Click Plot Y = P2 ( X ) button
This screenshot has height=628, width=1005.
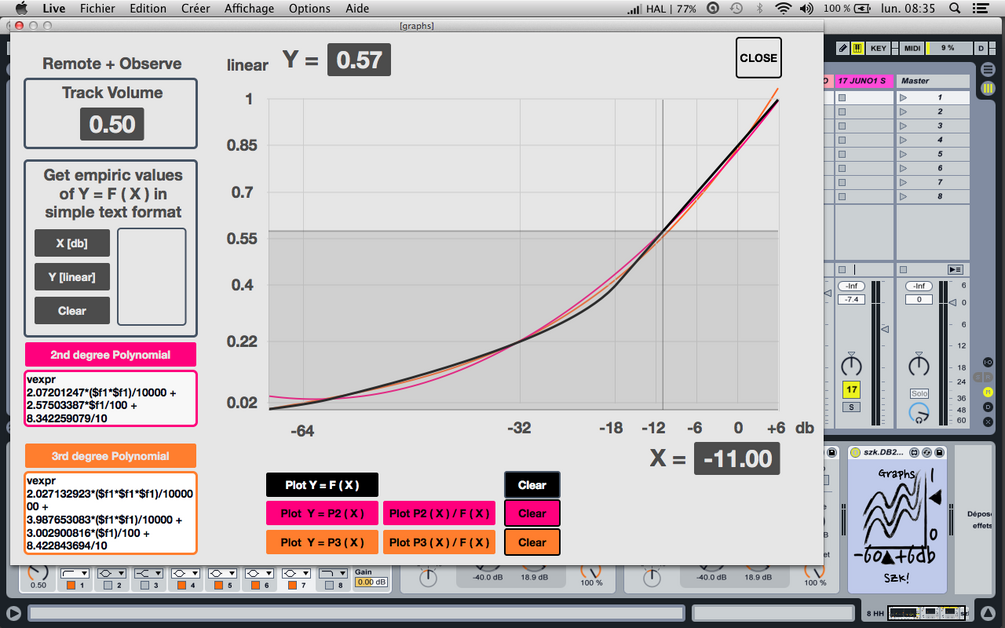[x=322, y=513]
